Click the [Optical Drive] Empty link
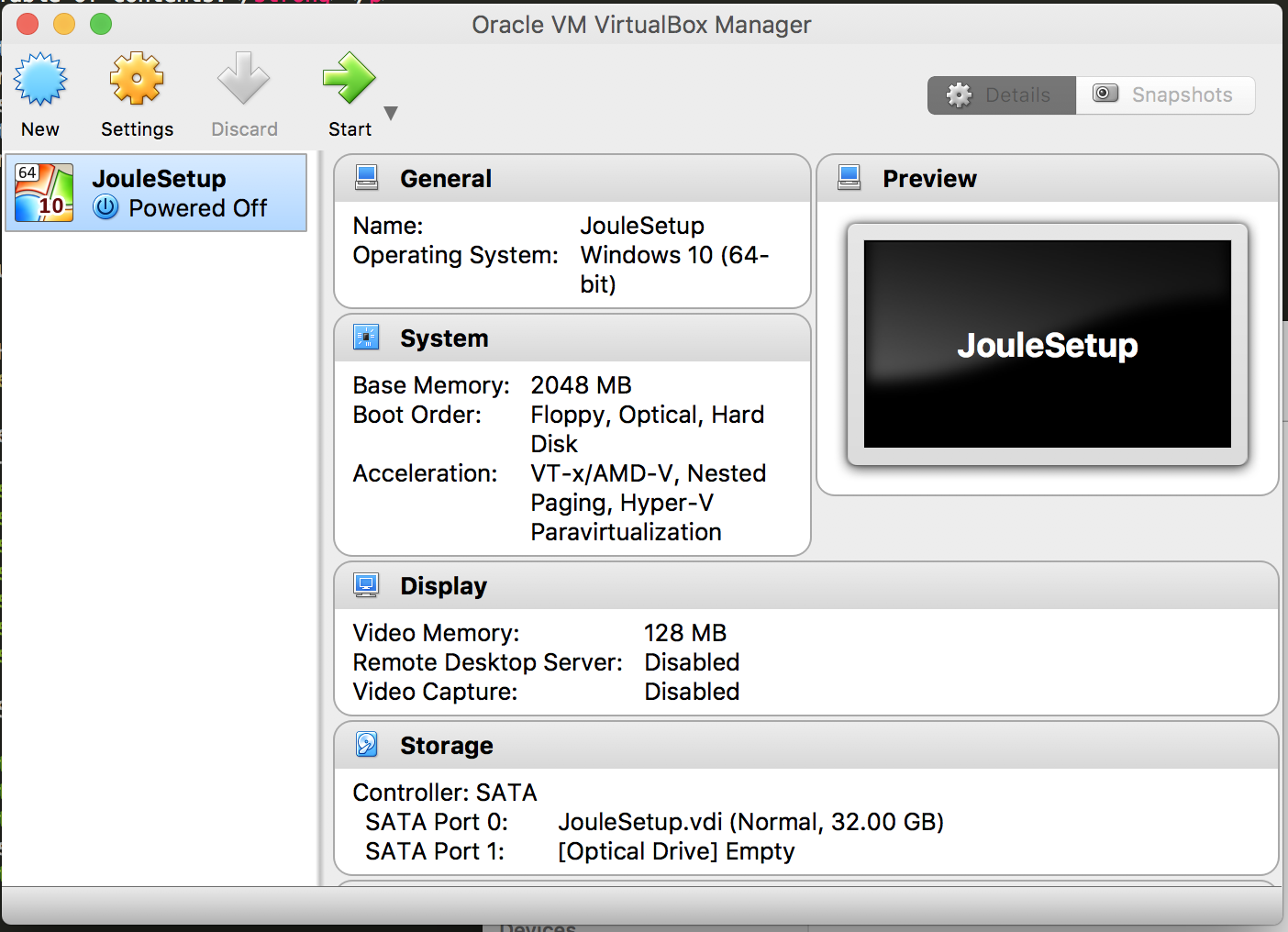Image resolution: width=1288 pixels, height=932 pixels. point(675,851)
